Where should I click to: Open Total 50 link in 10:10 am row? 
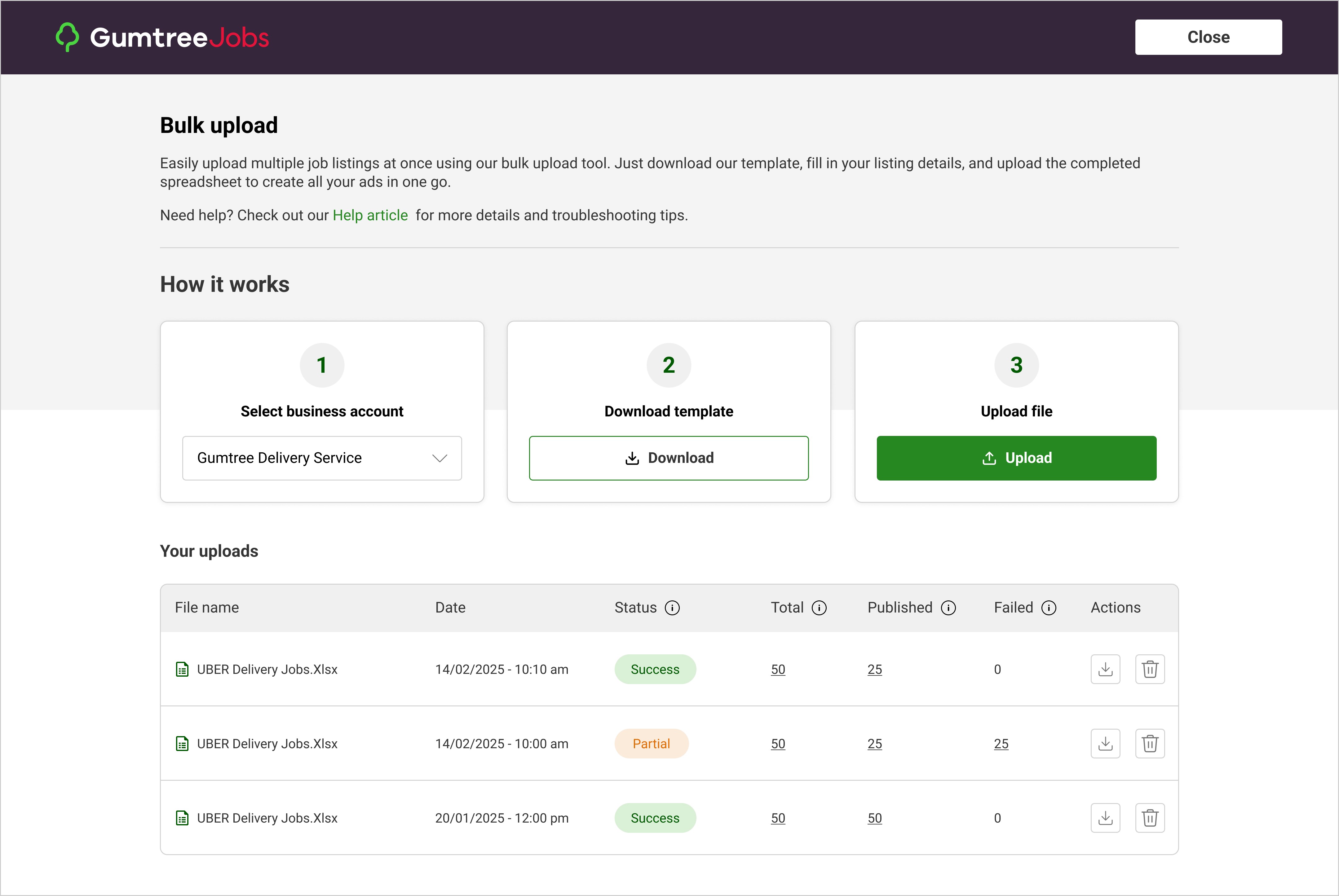(x=778, y=669)
